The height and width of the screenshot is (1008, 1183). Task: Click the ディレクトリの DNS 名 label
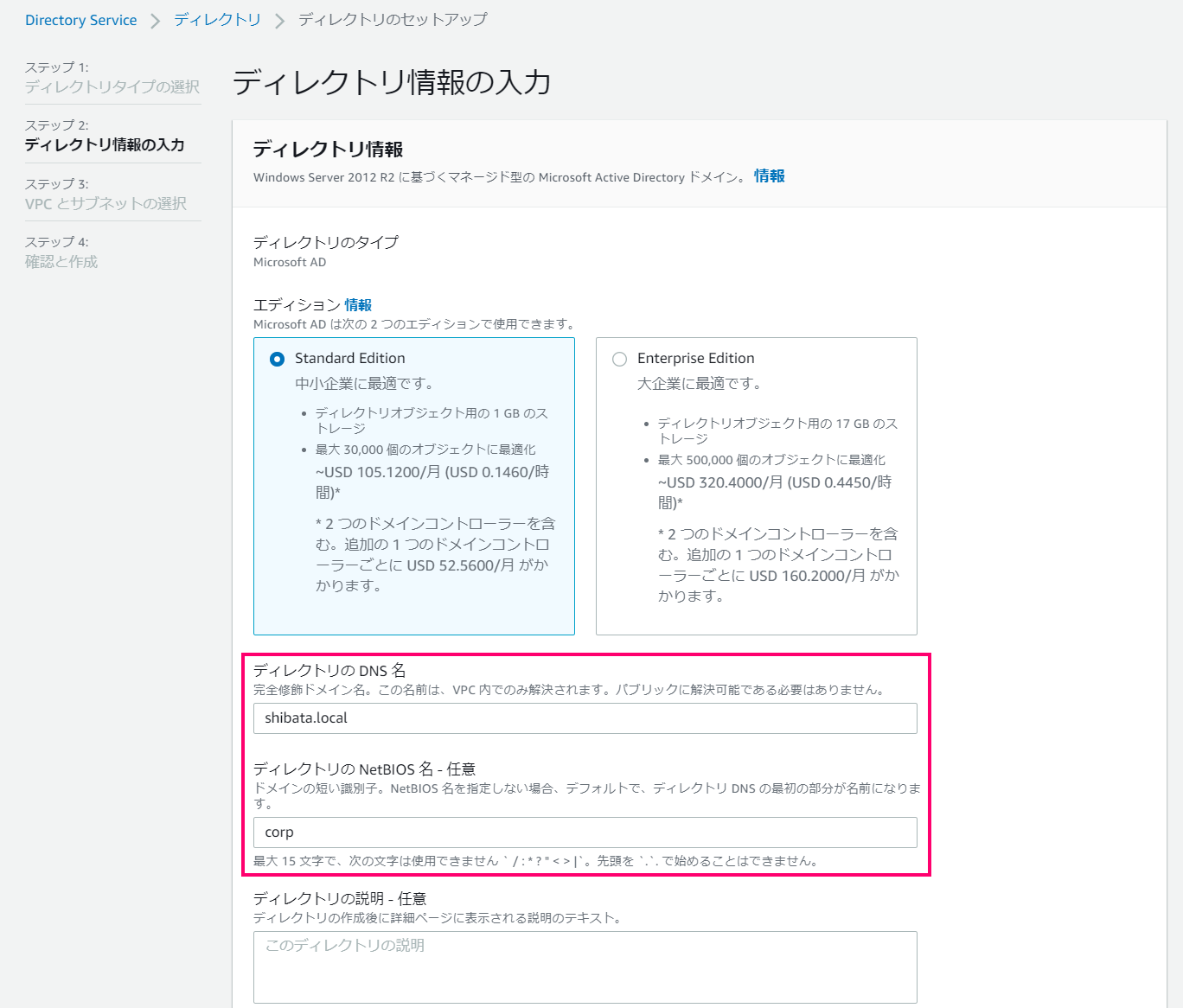329,671
